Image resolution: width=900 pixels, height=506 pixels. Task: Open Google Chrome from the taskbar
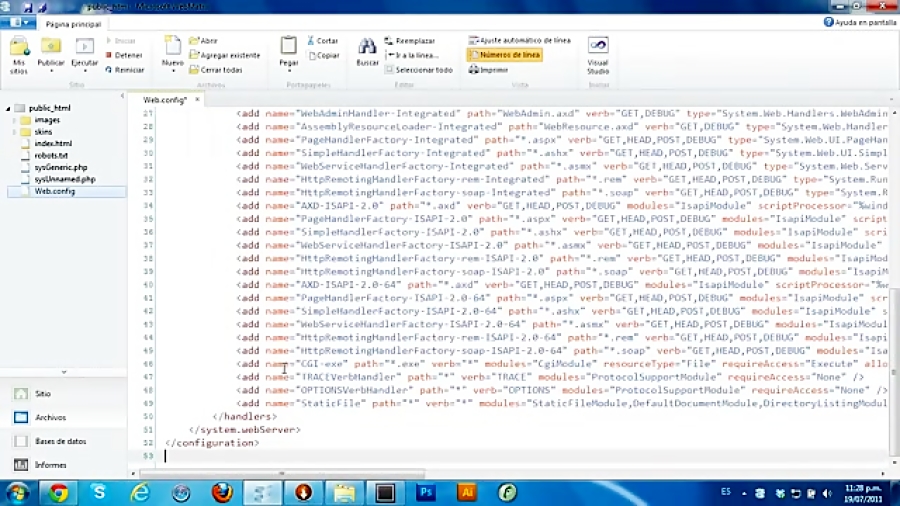pos(58,493)
